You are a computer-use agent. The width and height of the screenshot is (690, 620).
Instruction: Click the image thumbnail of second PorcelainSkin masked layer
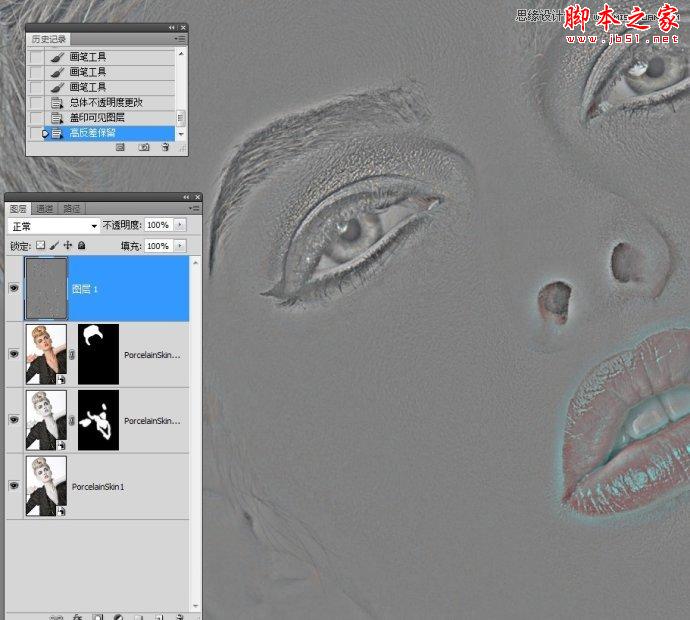point(46,420)
